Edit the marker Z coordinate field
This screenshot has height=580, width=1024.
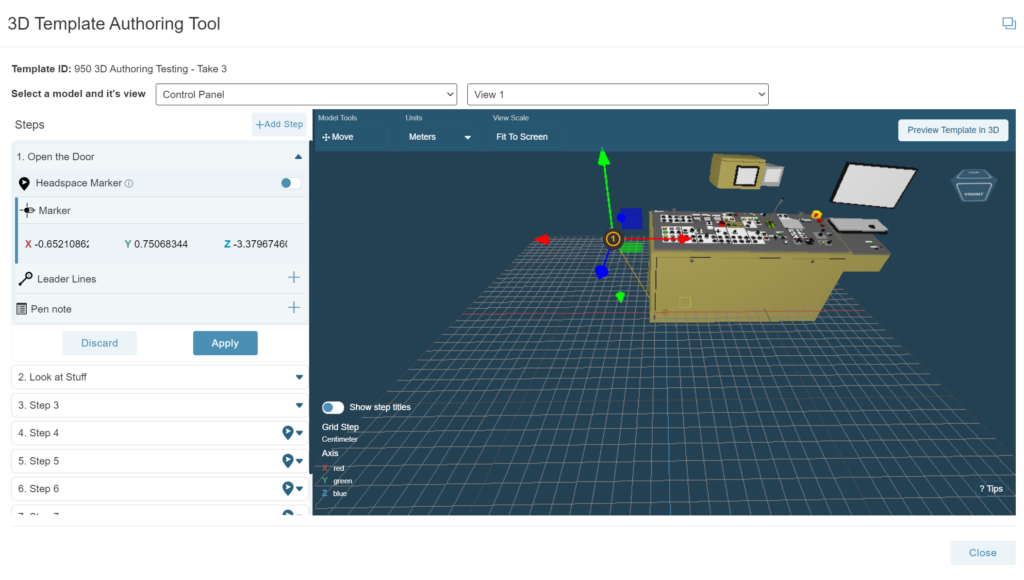(x=261, y=244)
